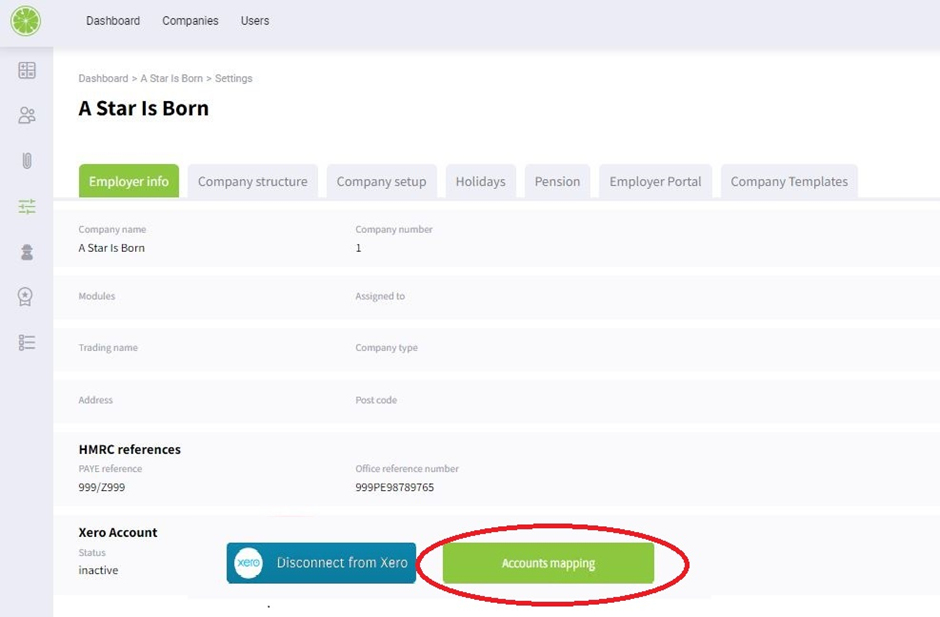Image resolution: width=940 pixels, height=617 pixels.
Task: Click company name value A Star Is Born
Action: point(112,248)
